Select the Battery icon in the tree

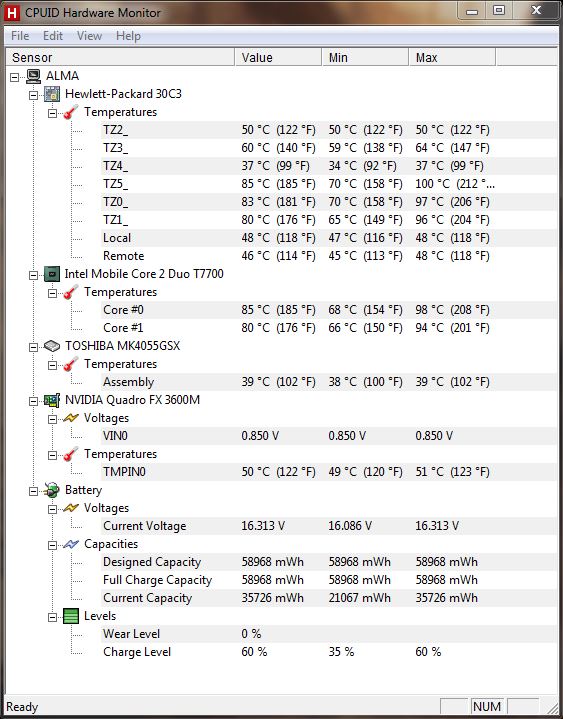tap(52, 490)
